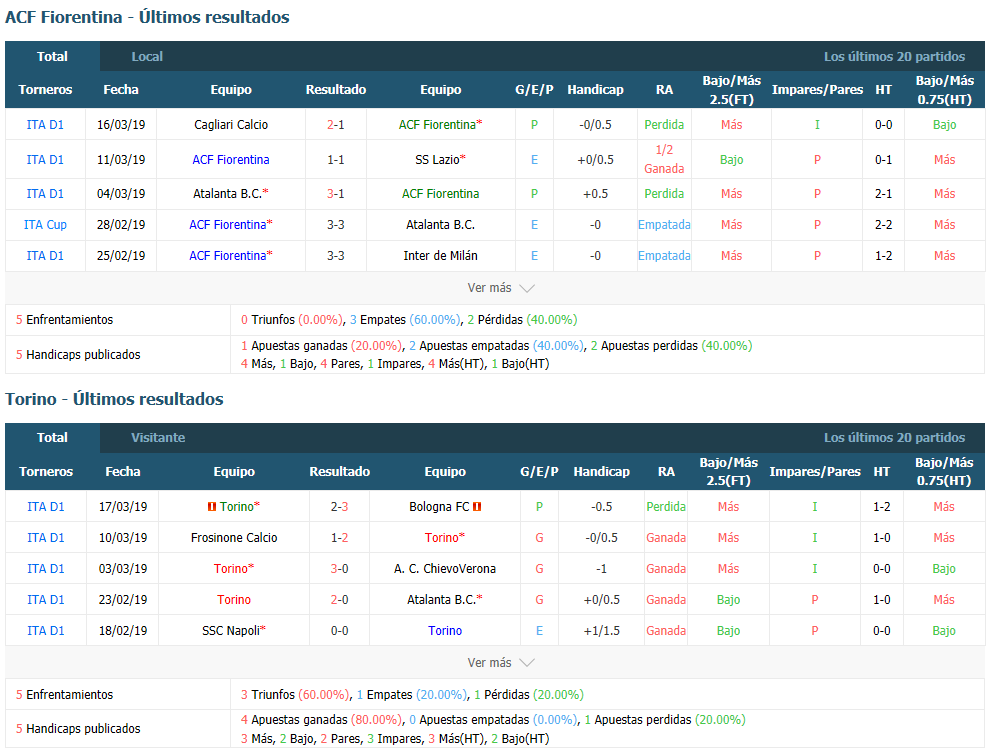
Task: Select Total tab in Fiorentina results
Action: pos(52,56)
